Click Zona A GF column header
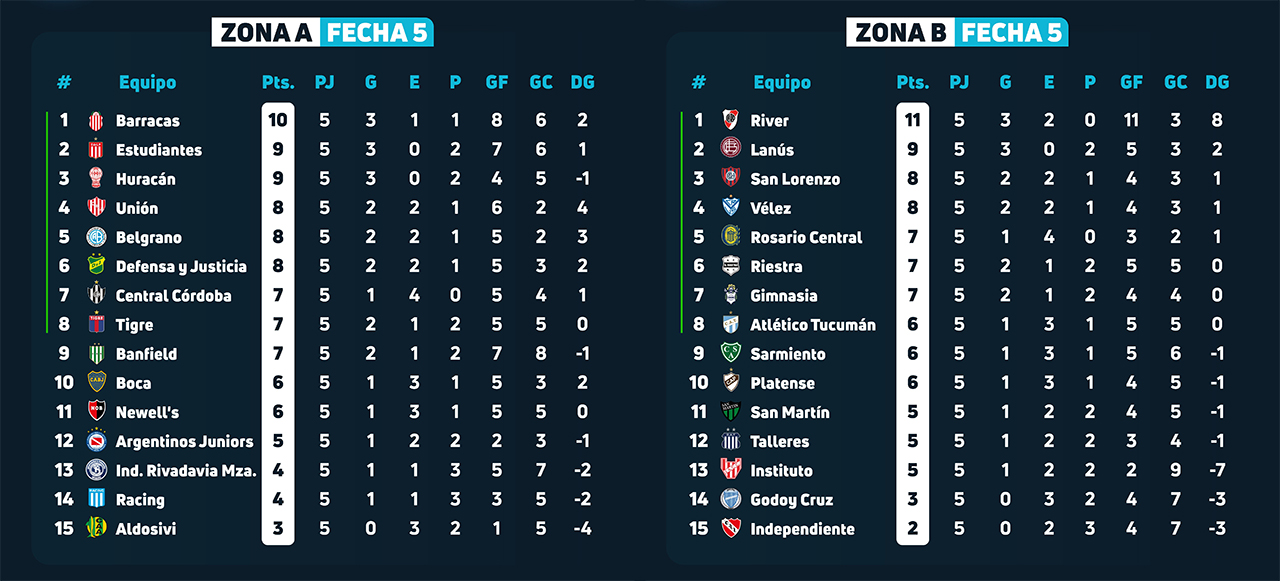Viewport: 1280px width, 581px height. point(497,83)
